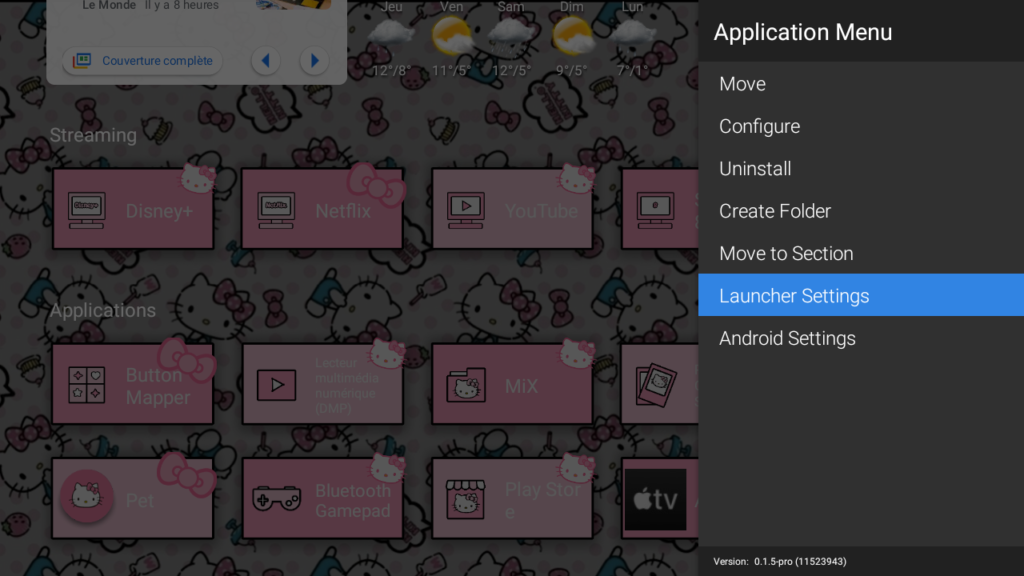Choose Configure from the Application Menu
The width and height of the screenshot is (1024, 576).
click(x=861, y=126)
